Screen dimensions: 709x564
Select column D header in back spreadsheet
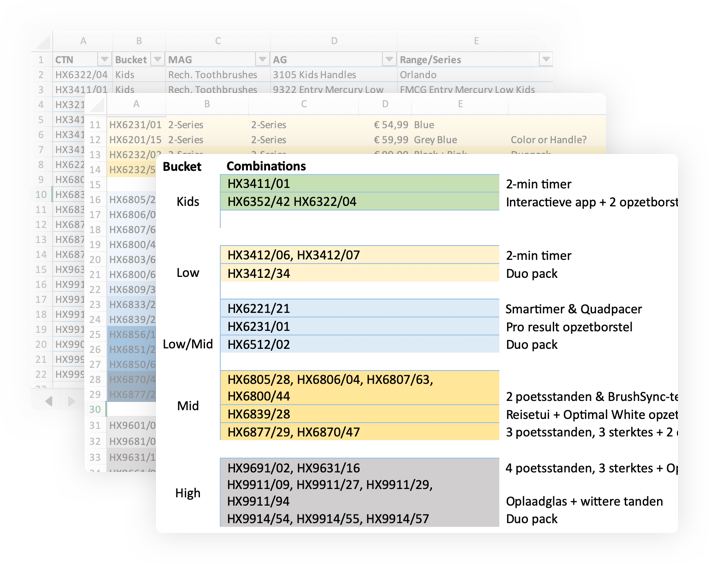[334, 41]
